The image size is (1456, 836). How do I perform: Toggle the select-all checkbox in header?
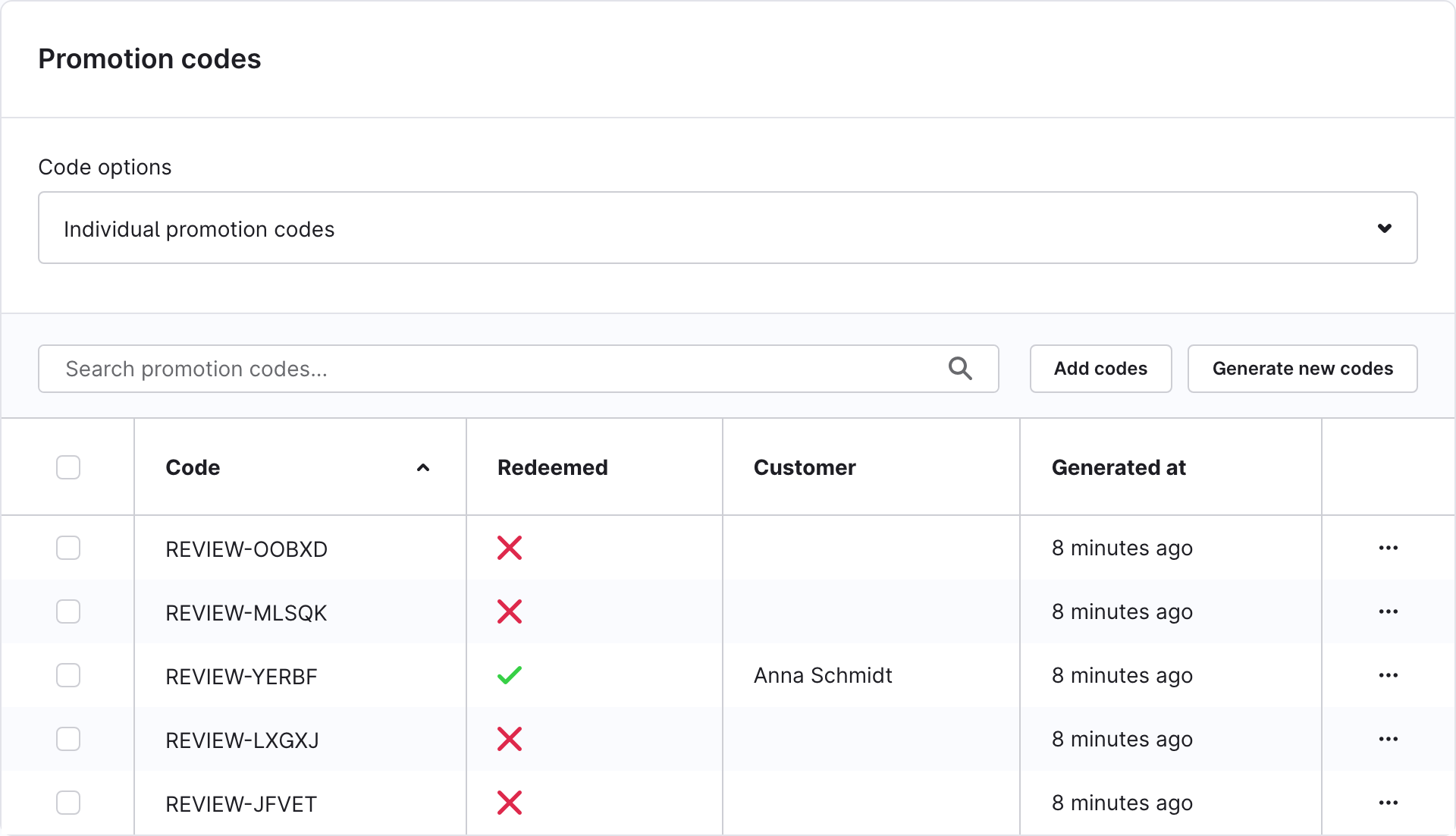point(68,467)
